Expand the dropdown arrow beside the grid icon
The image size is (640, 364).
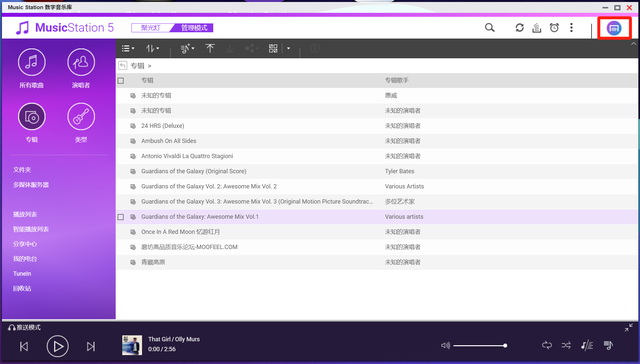288,49
